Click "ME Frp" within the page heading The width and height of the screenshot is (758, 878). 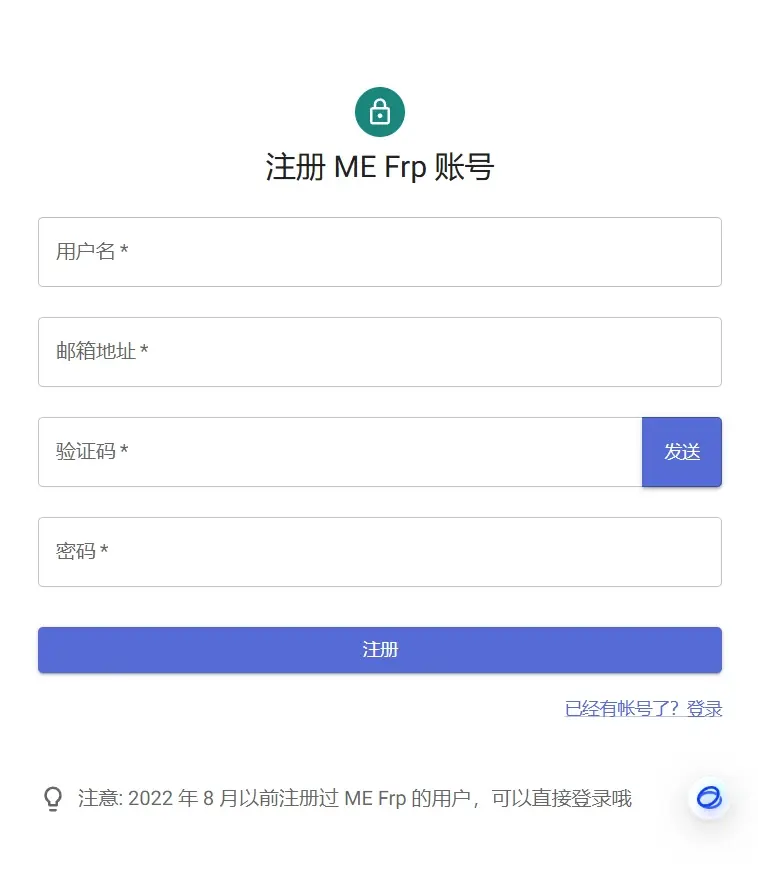click(x=380, y=167)
